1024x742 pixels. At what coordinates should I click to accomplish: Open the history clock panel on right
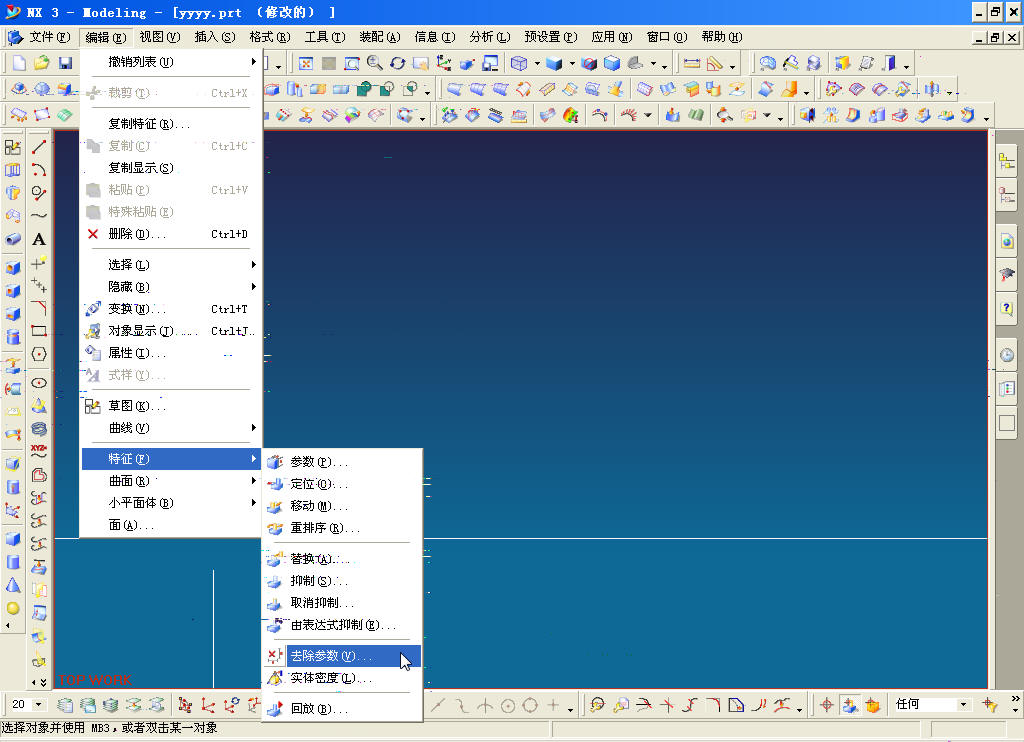pyautogui.click(x=1007, y=355)
